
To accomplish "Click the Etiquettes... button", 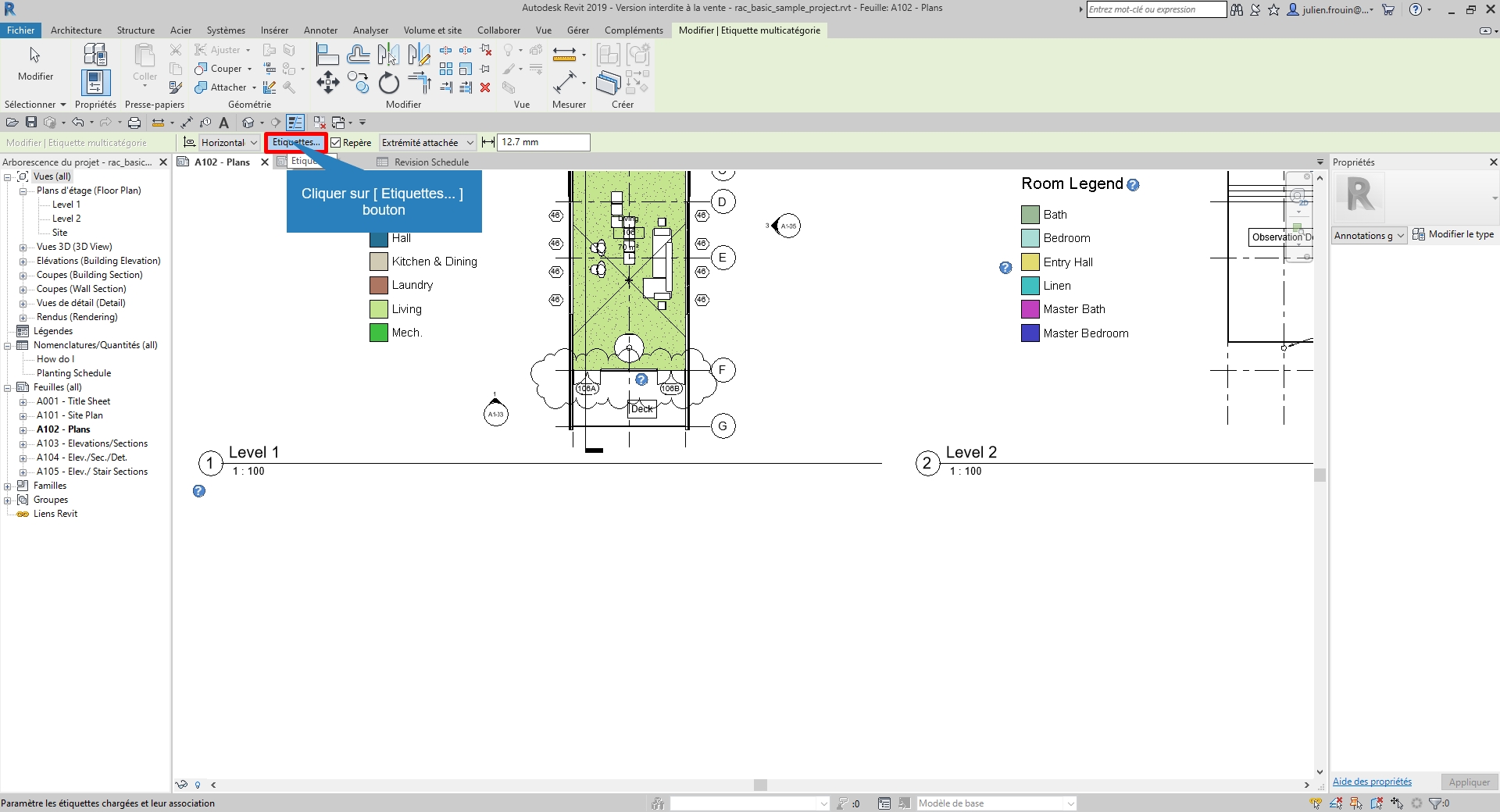I will point(296,143).
